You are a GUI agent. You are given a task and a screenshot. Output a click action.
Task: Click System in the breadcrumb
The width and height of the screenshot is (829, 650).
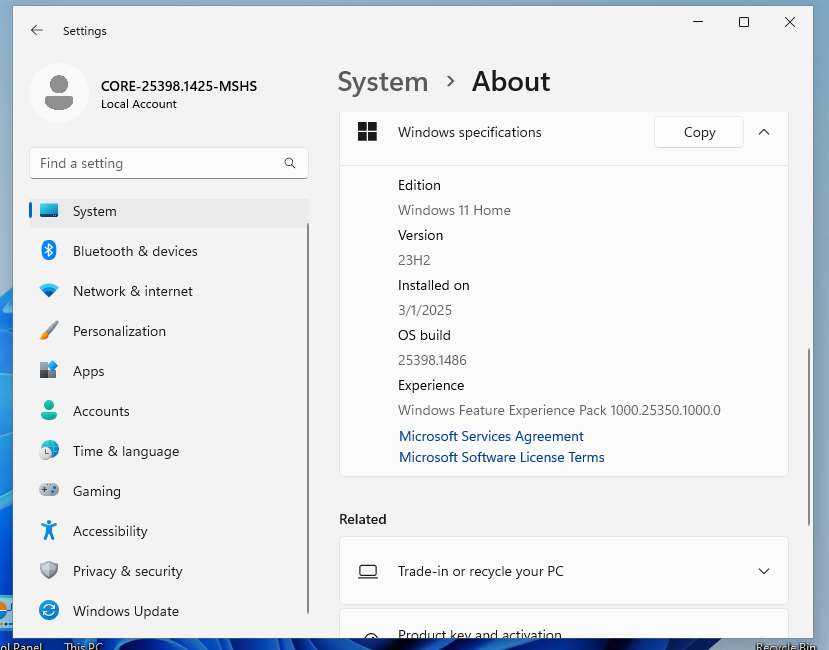[x=383, y=82]
